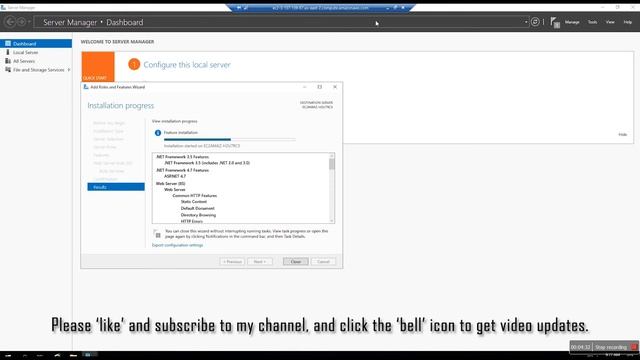Open the Manage menu

pyautogui.click(x=572, y=22)
